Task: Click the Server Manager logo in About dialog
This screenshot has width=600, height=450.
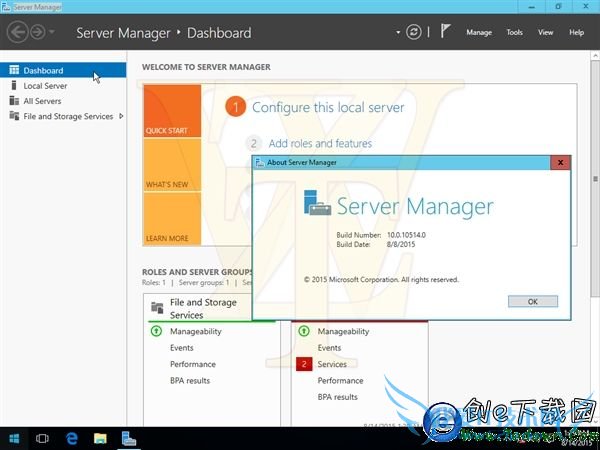Action: (317, 203)
